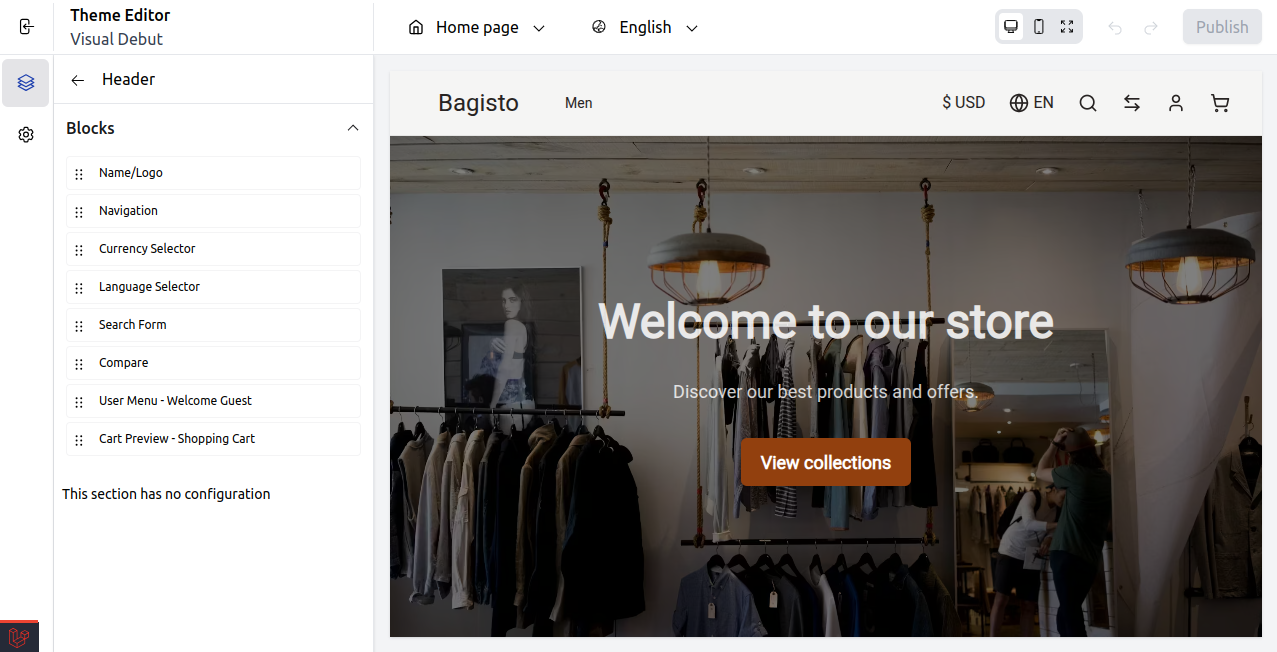1277x652 pixels.
Task: Click the undo arrow
Action: (x=1115, y=28)
